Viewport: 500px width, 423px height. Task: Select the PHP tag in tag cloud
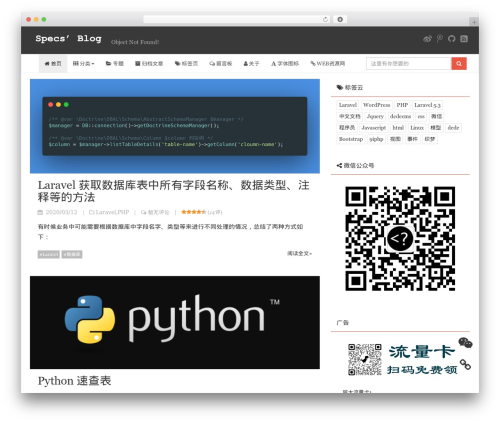tap(402, 105)
